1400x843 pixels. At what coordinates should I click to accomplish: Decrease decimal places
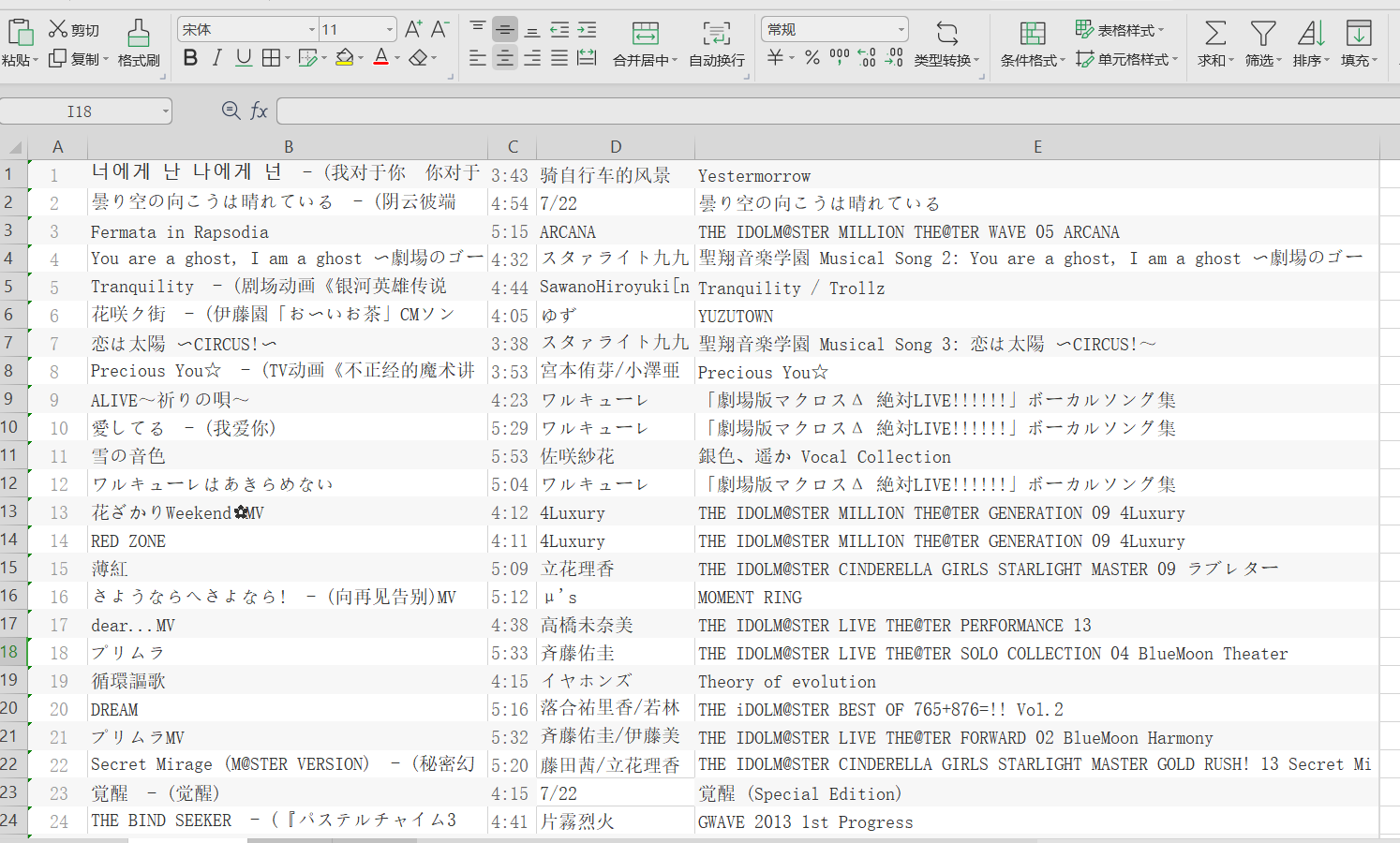(x=895, y=58)
